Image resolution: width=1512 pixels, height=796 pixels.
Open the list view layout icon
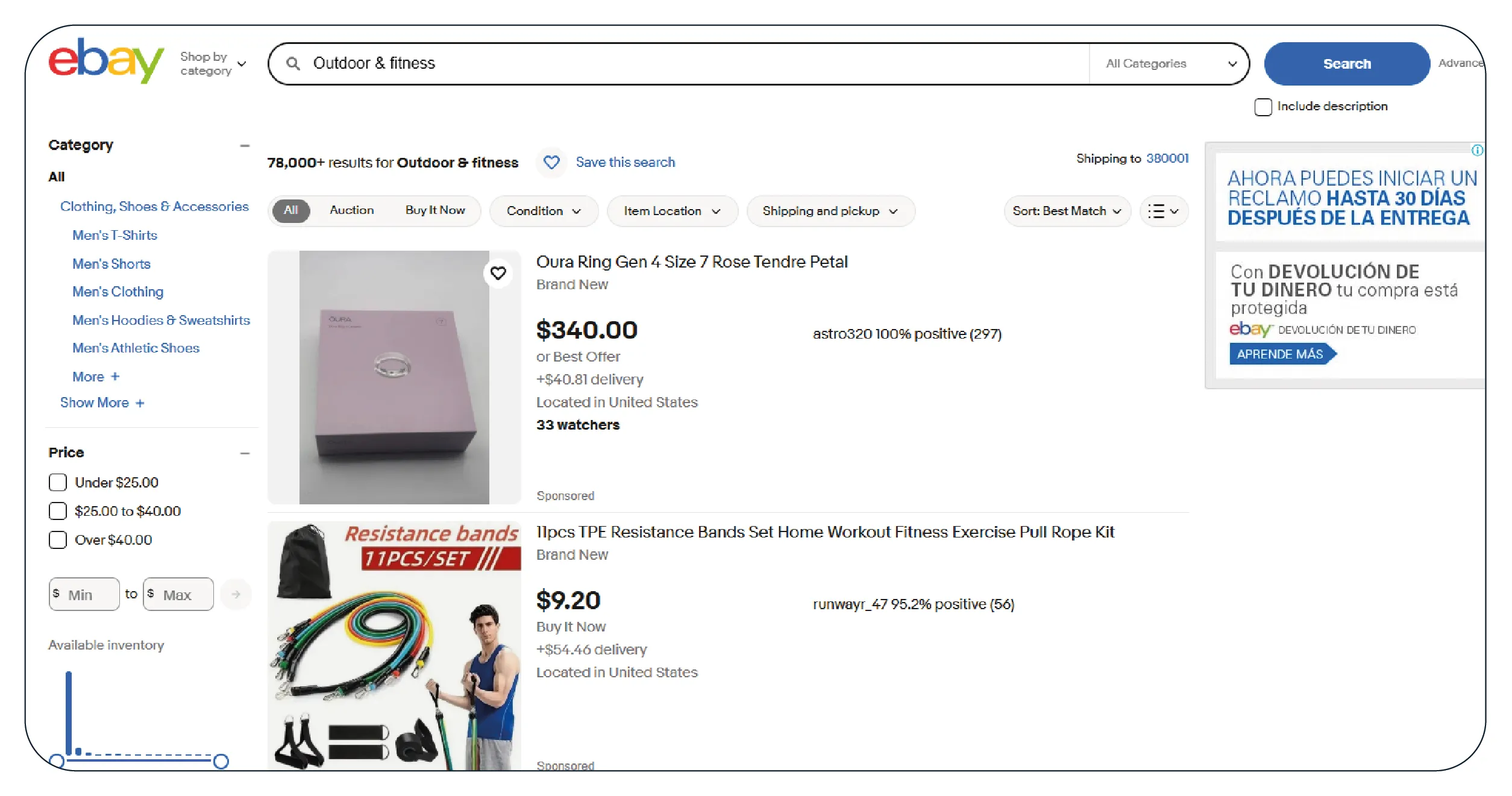pyautogui.click(x=1163, y=211)
